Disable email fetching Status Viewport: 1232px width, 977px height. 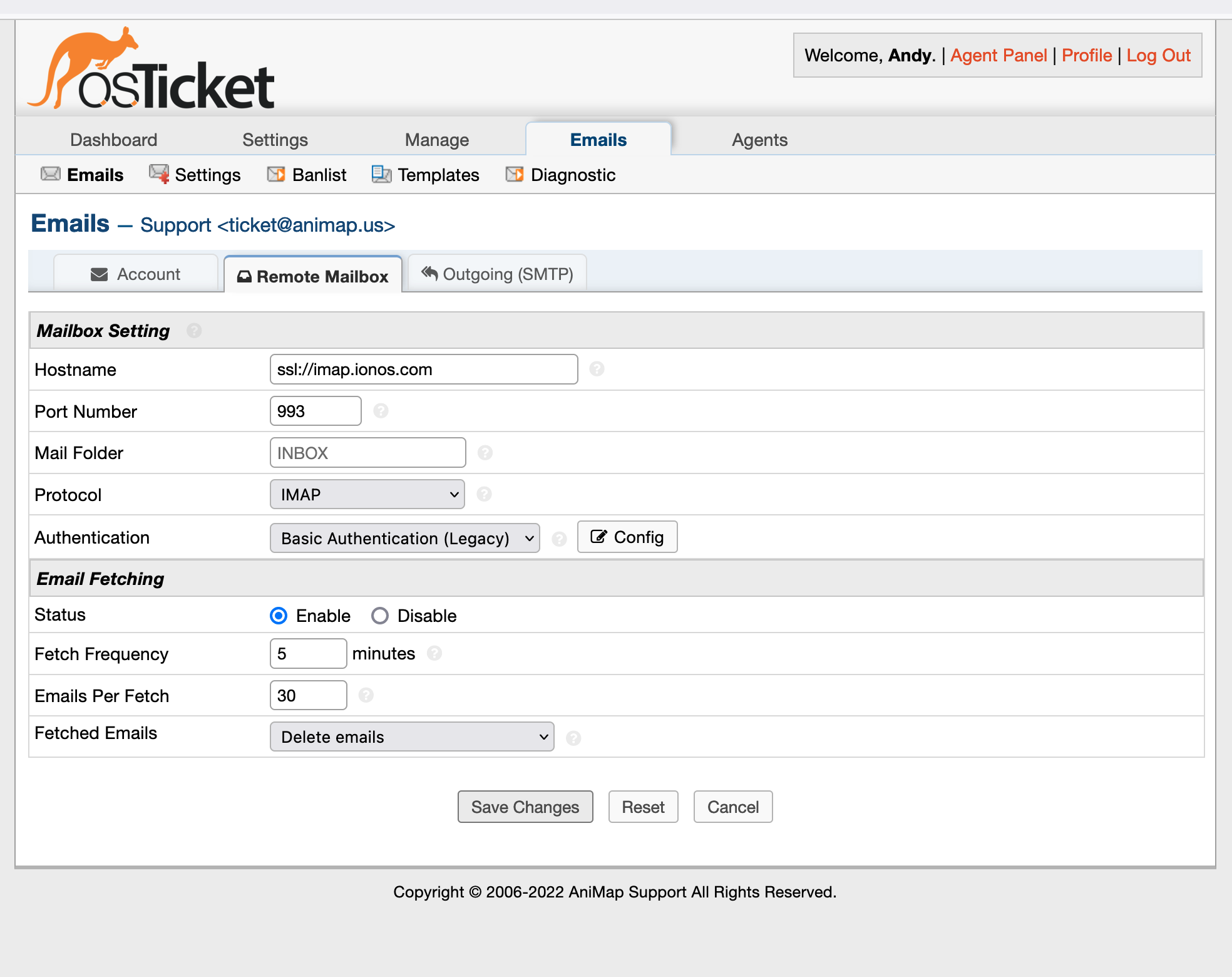(x=380, y=616)
